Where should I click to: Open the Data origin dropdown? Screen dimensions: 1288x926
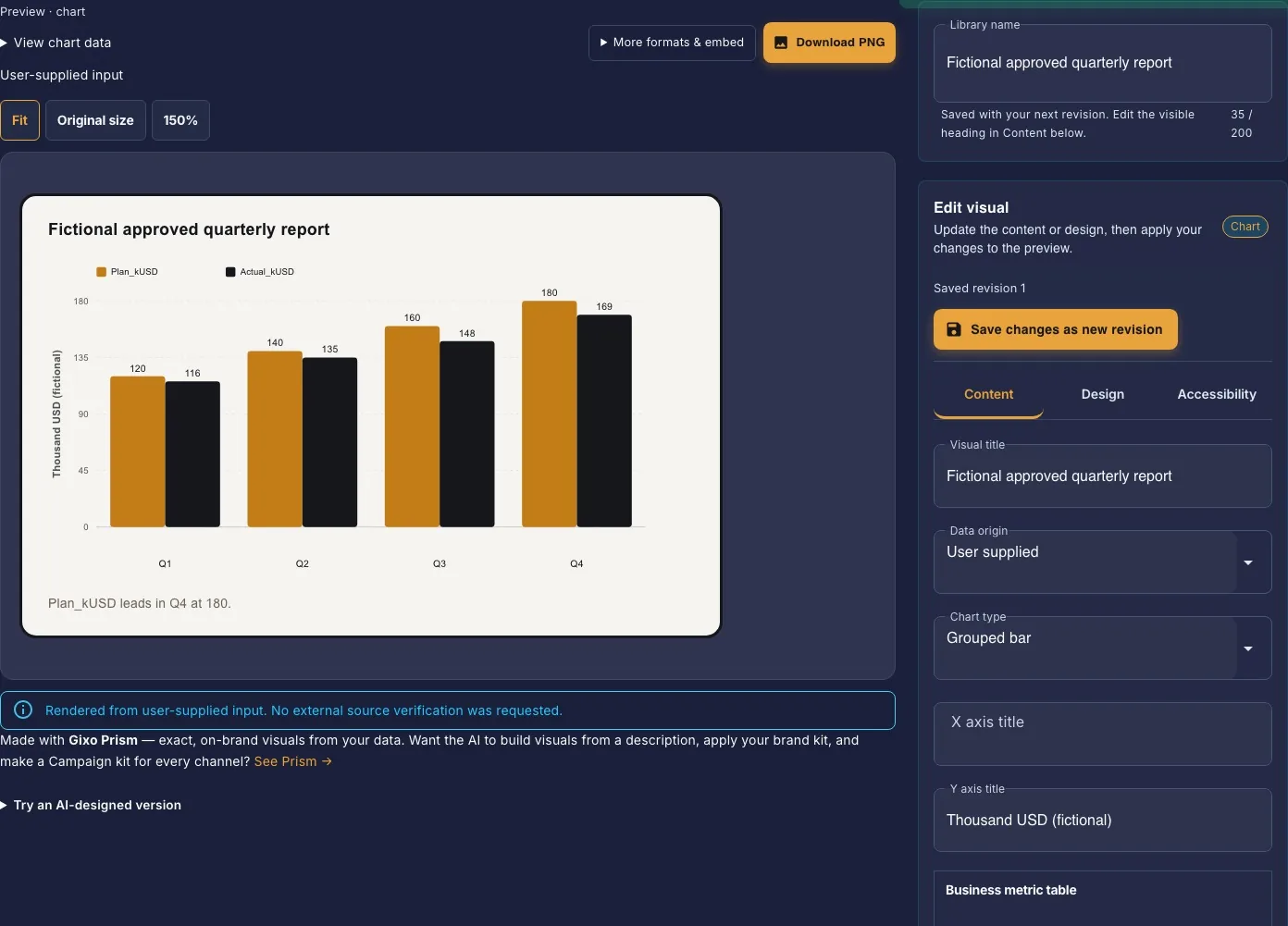coord(1102,562)
